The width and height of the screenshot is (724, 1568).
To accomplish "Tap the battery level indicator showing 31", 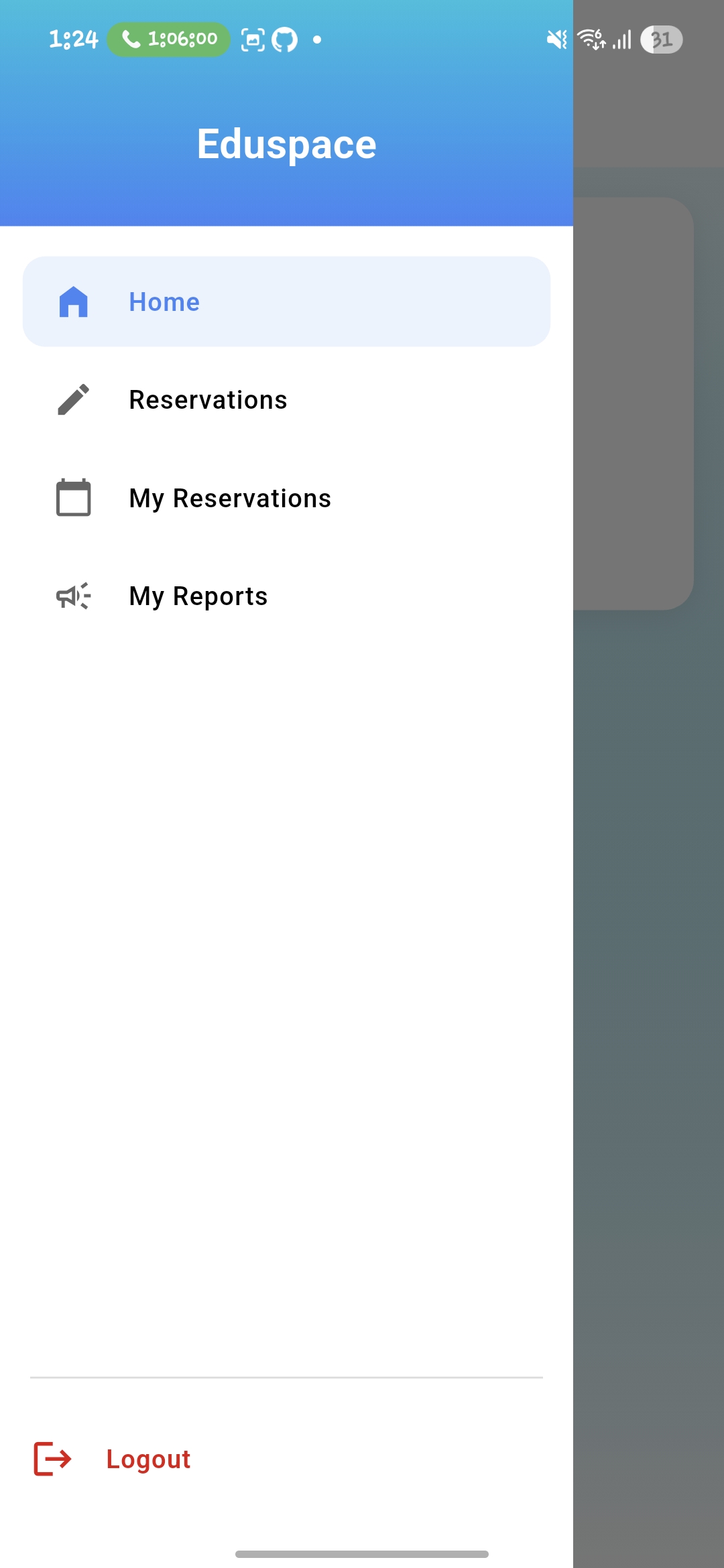I will coord(662,40).
